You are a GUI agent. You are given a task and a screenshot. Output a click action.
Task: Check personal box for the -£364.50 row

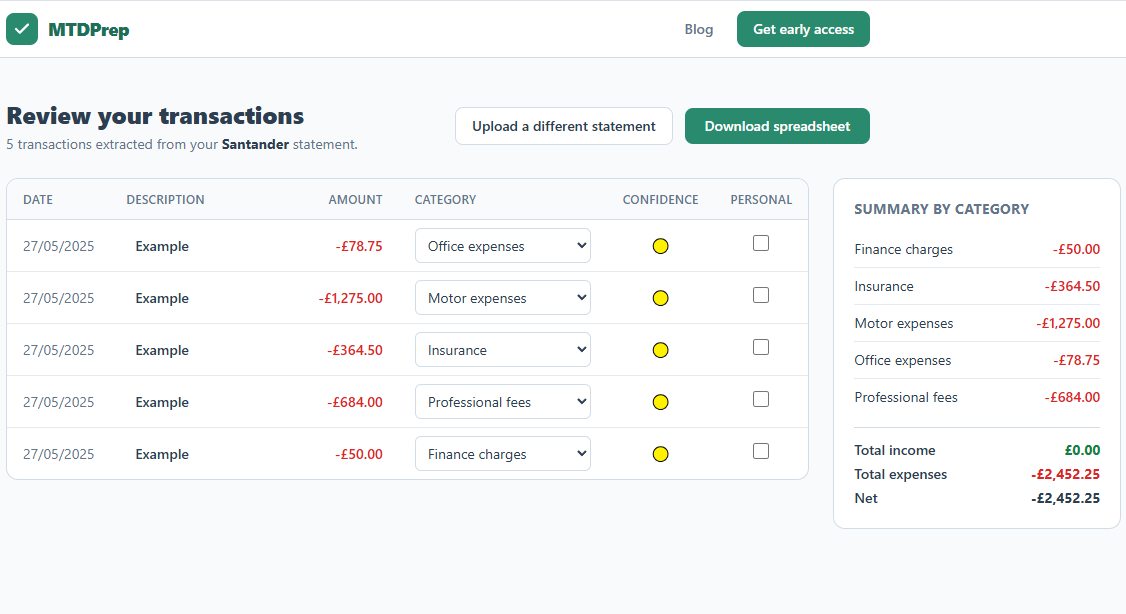coord(761,348)
